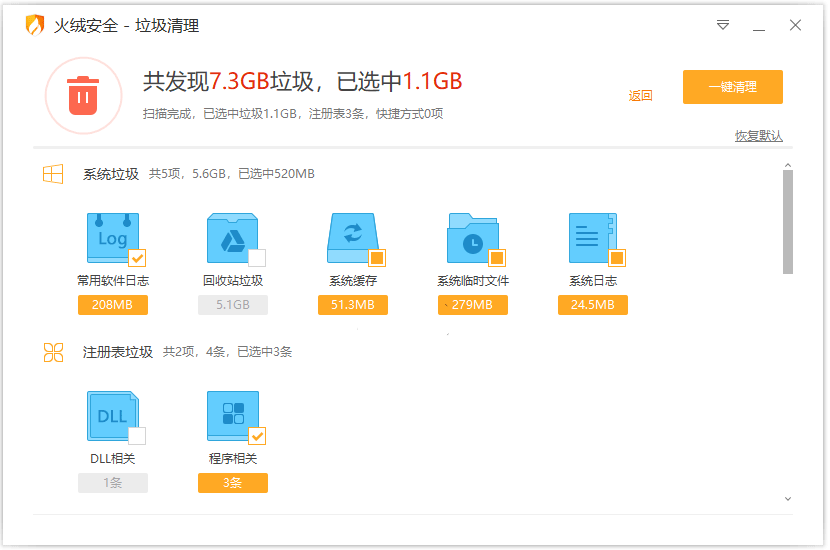Image resolution: width=830 pixels, height=550 pixels.
Task: Open the 208MB size details
Action: [113, 305]
